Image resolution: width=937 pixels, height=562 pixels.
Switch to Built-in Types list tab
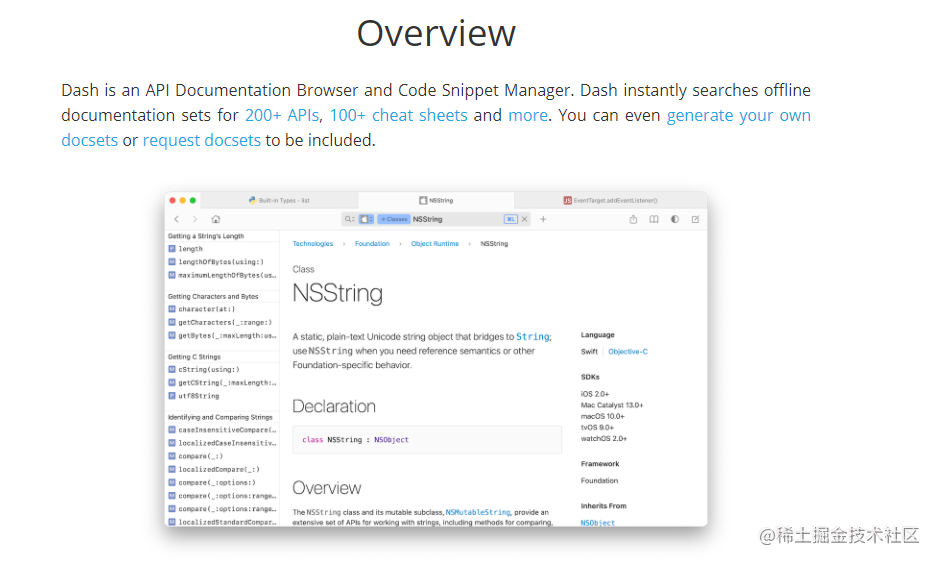[279, 200]
